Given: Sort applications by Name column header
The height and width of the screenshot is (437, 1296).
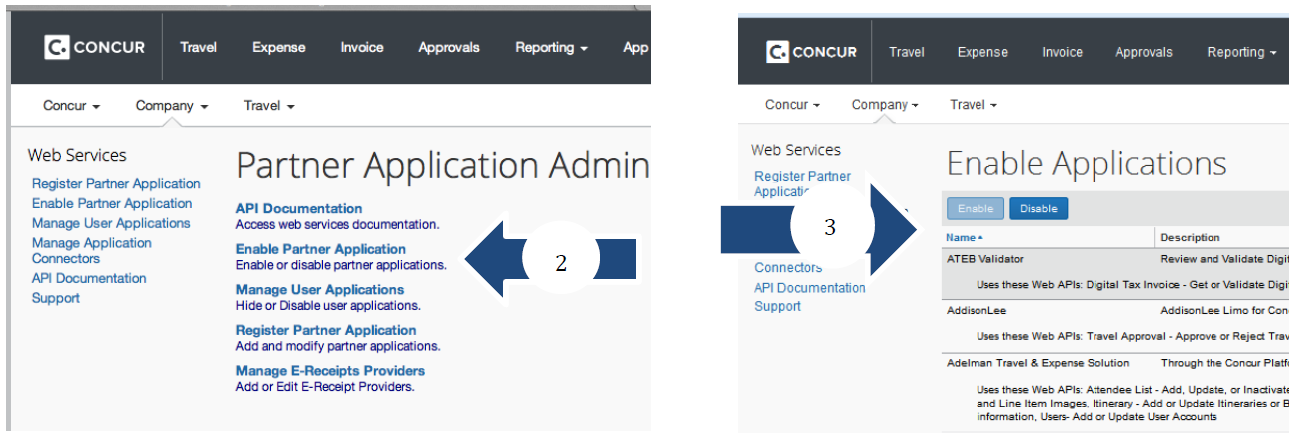Looking at the screenshot, I should [x=964, y=237].
